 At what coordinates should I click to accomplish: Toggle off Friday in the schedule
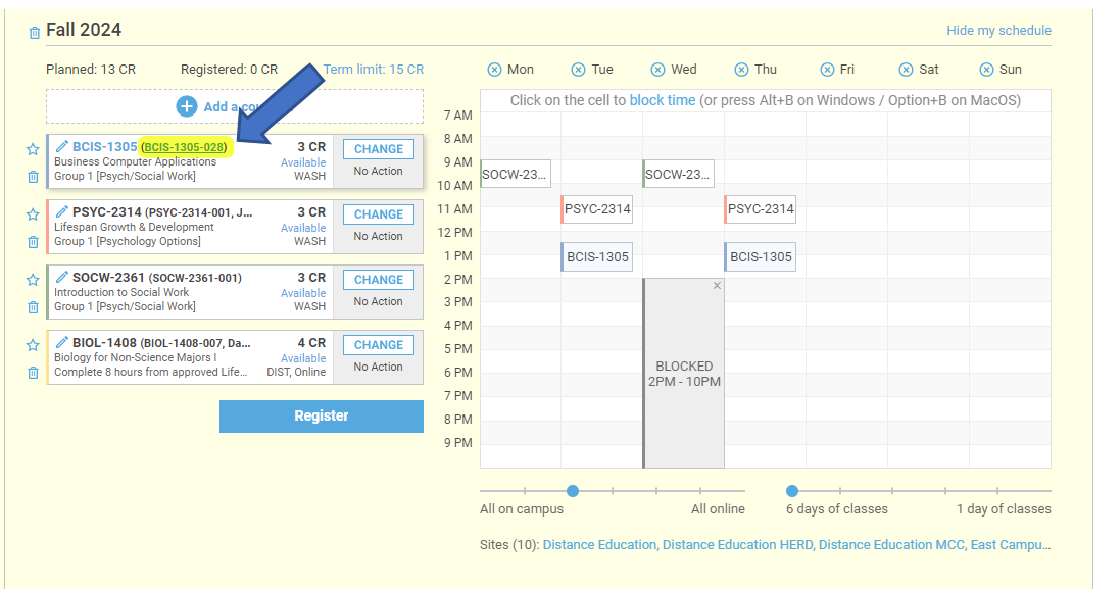[x=827, y=69]
